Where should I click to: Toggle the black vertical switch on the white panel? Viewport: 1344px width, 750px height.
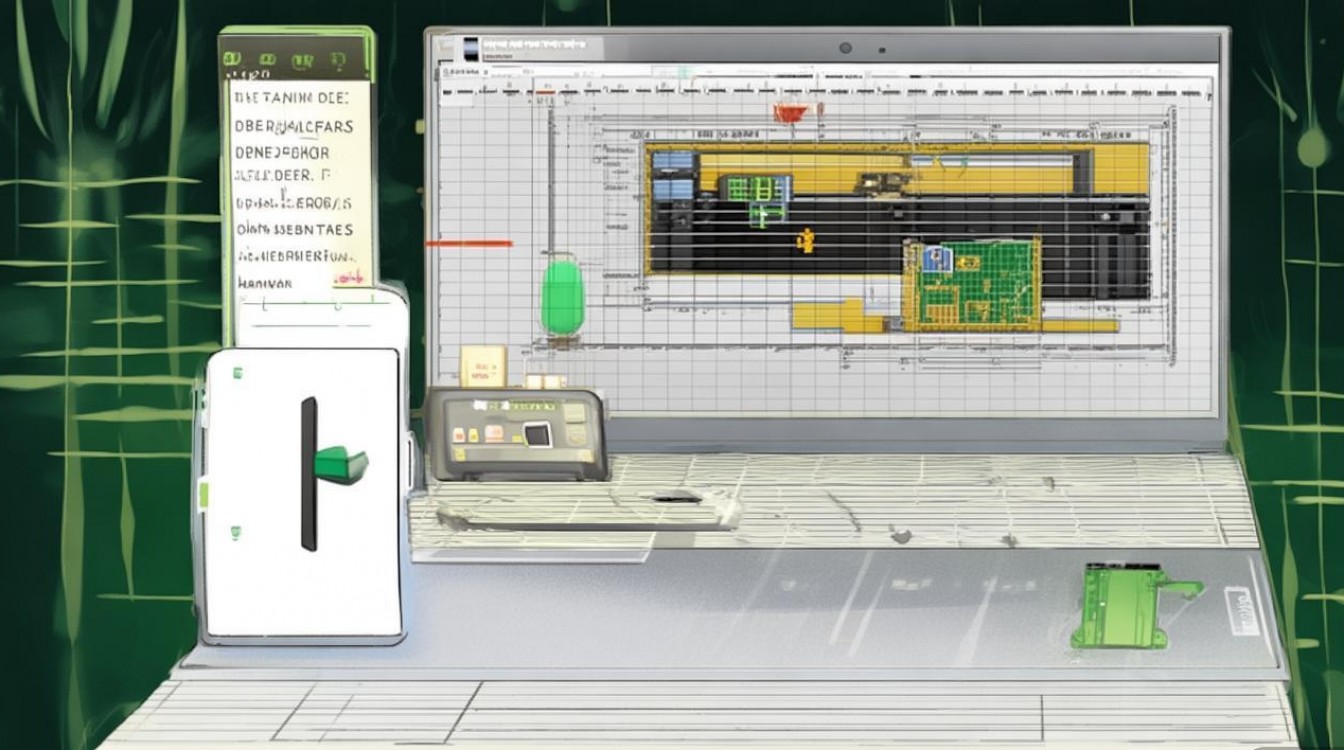pyautogui.click(x=309, y=474)
